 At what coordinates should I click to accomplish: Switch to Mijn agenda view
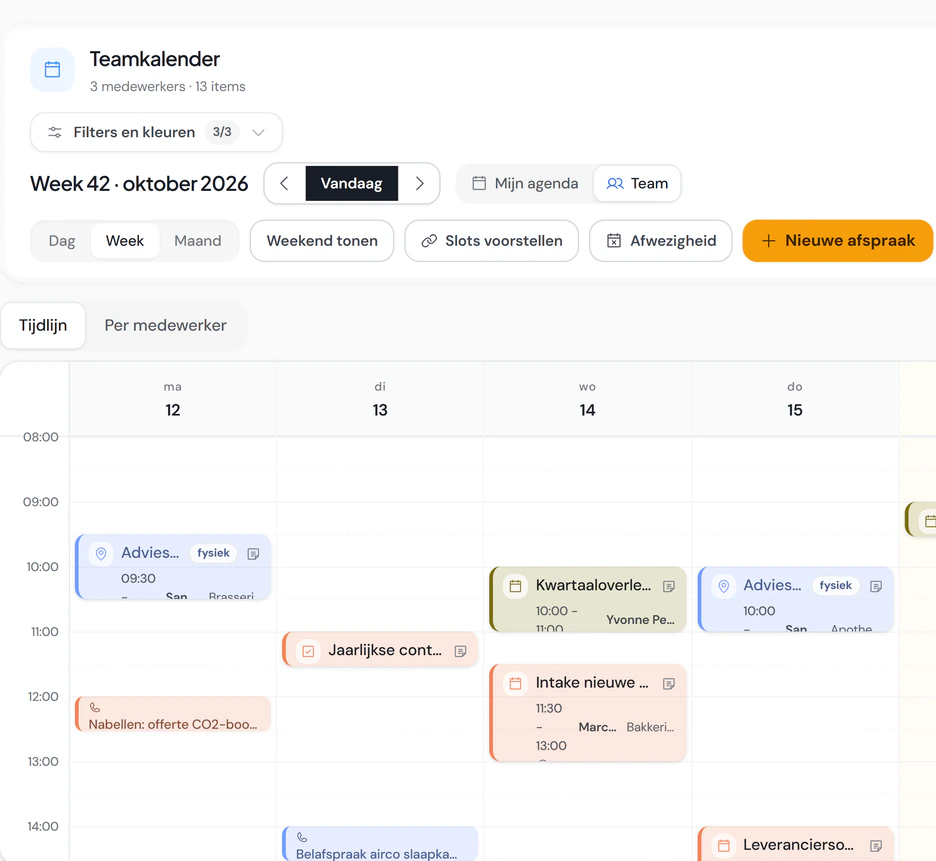[x=525, y=183]
